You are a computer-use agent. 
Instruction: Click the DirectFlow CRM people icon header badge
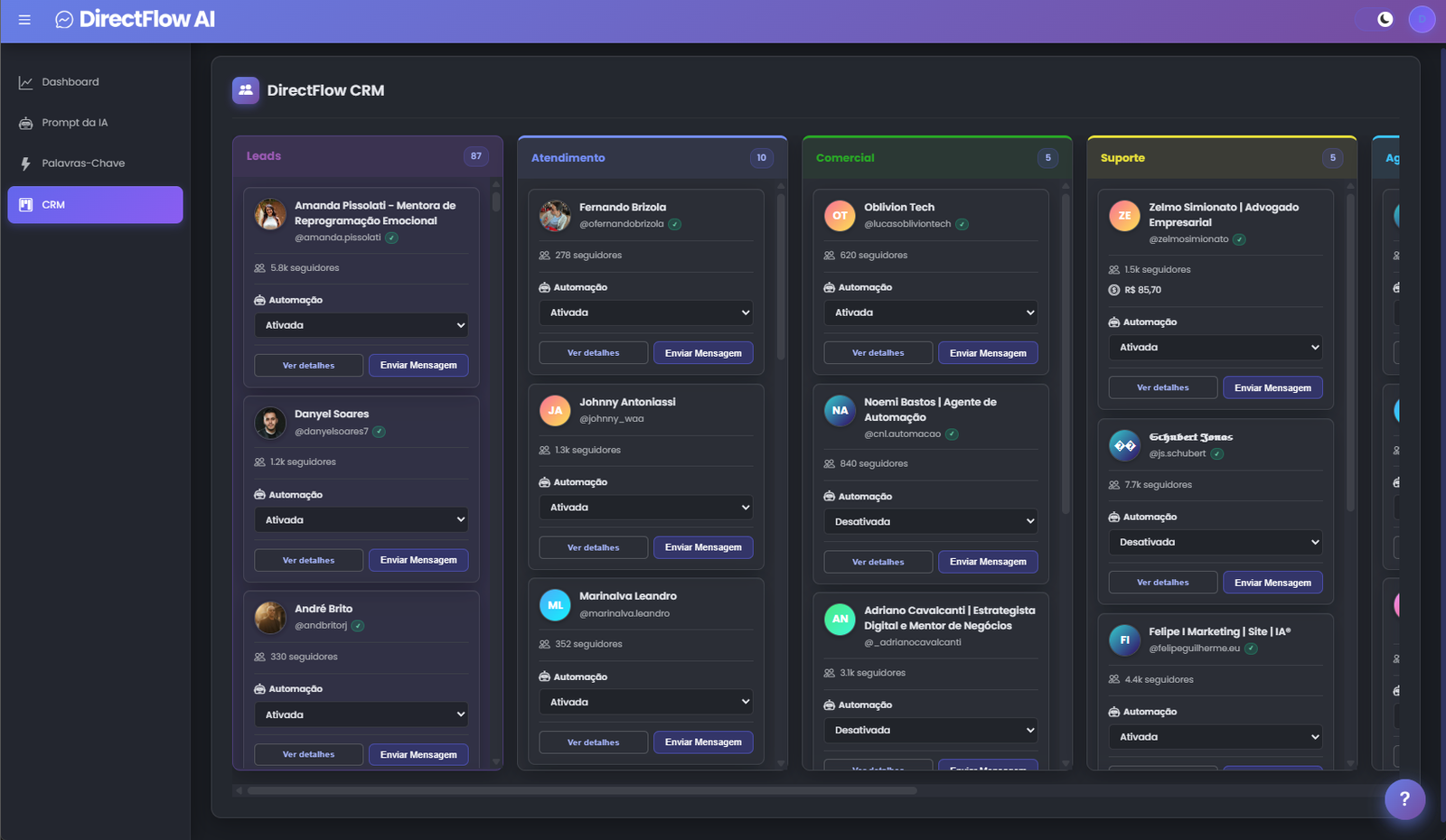(x=245, y=89)
